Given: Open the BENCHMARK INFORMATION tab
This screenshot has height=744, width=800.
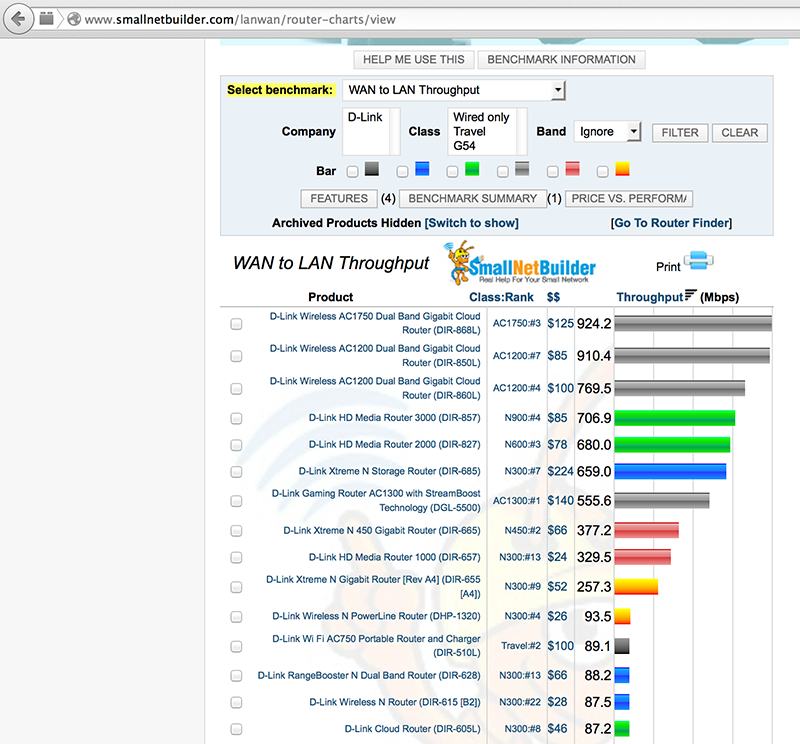Looking at the screenshot, I should click(x=561, y=60).
